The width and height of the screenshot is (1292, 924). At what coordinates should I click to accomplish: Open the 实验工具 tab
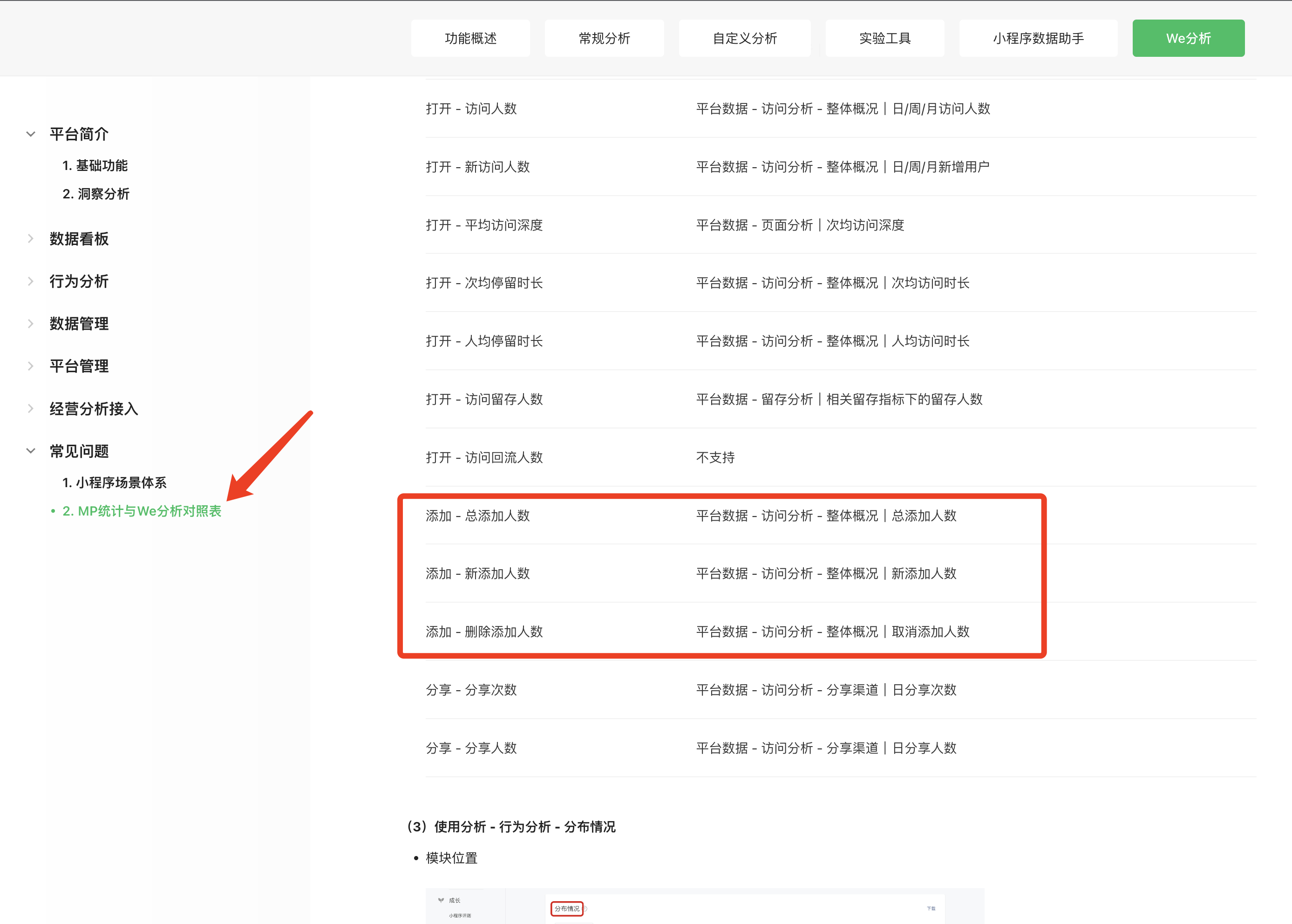pos(884,38)
